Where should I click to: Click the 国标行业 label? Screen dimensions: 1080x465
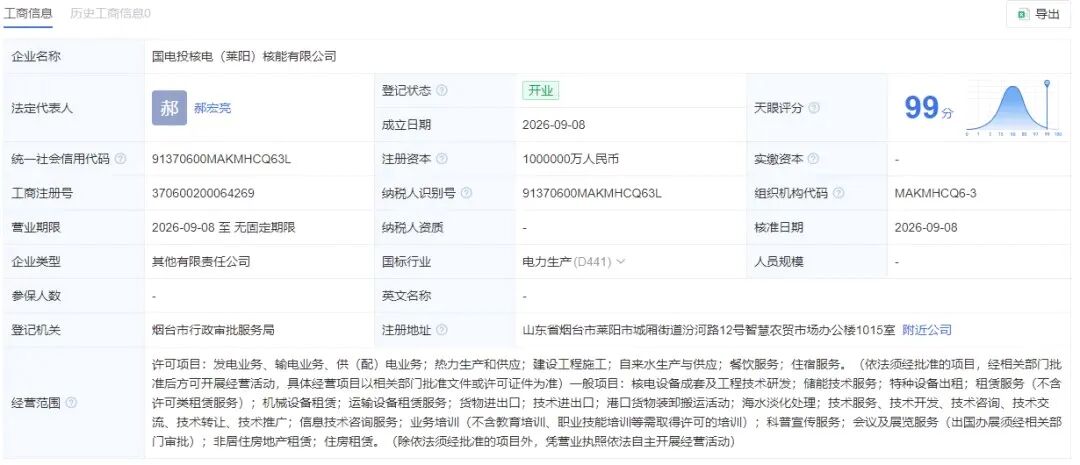click(x=406, y=262)
